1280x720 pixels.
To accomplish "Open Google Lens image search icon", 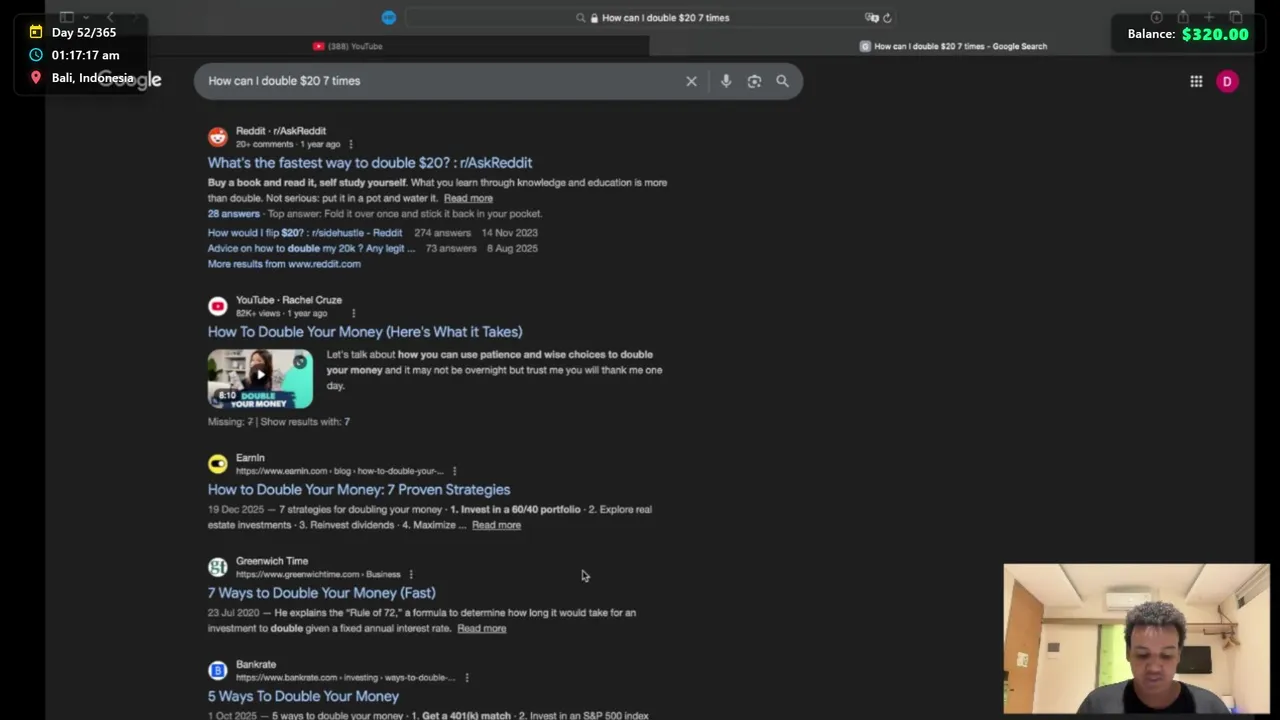I will click(x=754, y=81).
